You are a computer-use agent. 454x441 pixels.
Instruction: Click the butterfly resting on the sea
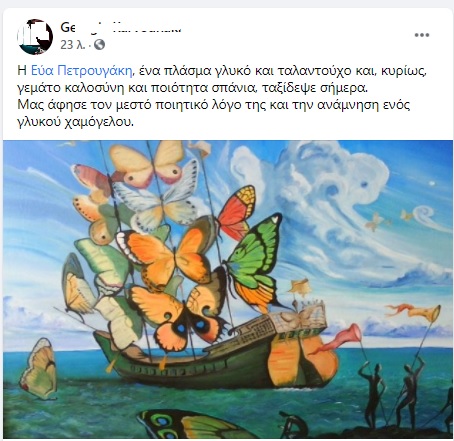point(39,369)
